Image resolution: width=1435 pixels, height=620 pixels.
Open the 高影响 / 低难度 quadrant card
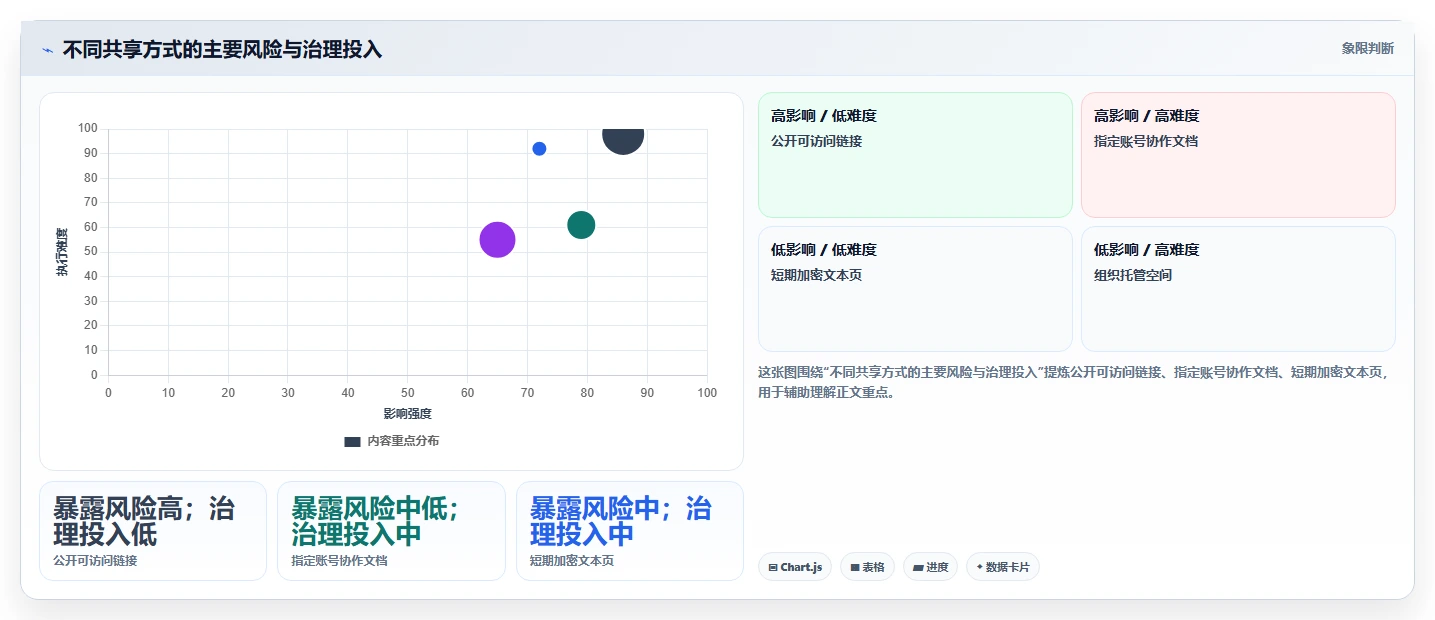[915, 155]
